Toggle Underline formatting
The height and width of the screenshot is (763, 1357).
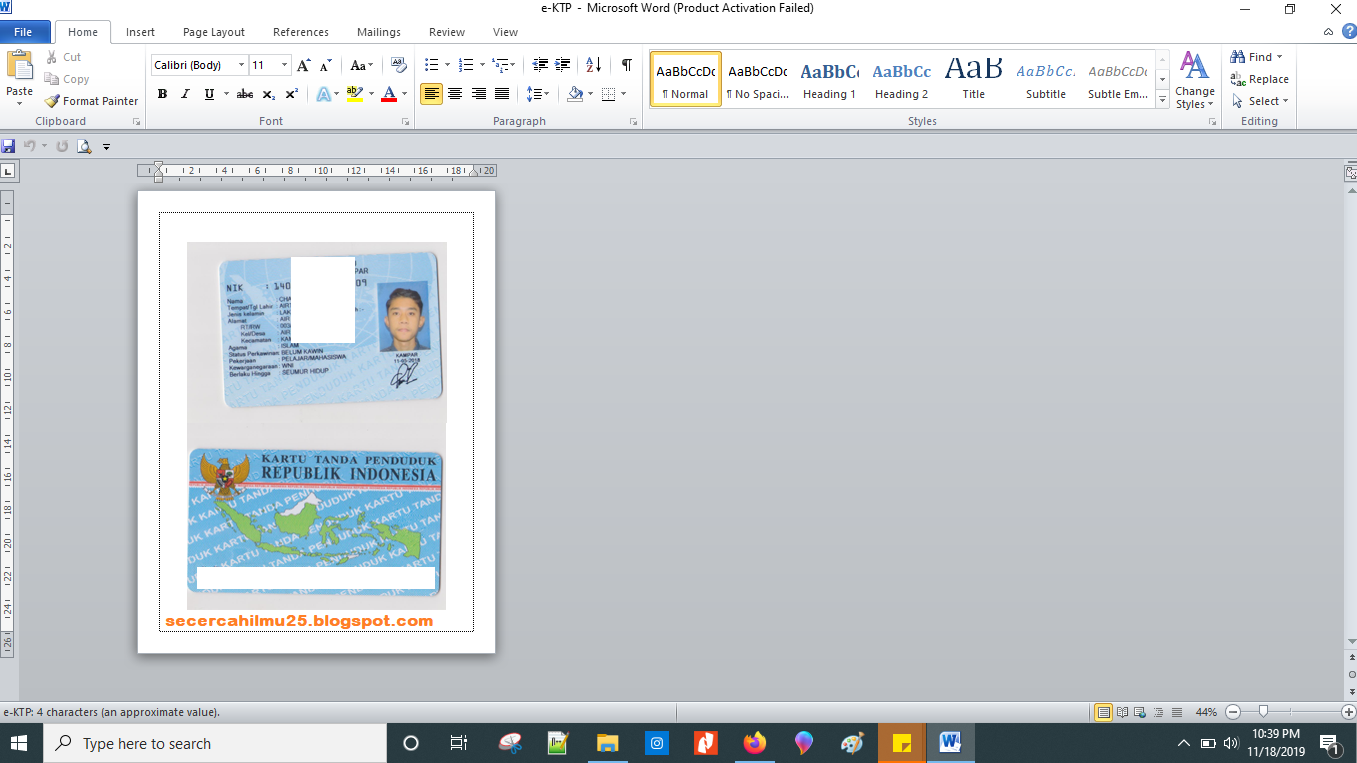pos(209,94)
